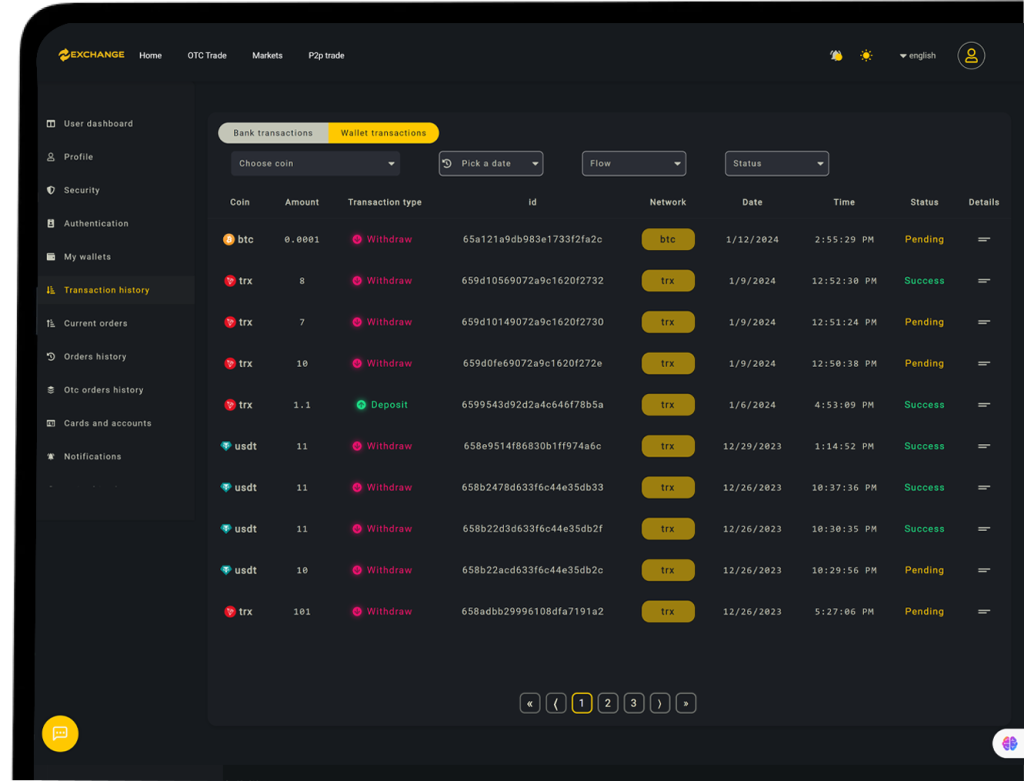The image size is (1024, 781).
Task: Click the brain assistant icon
Action: [x=1009, y=743]
